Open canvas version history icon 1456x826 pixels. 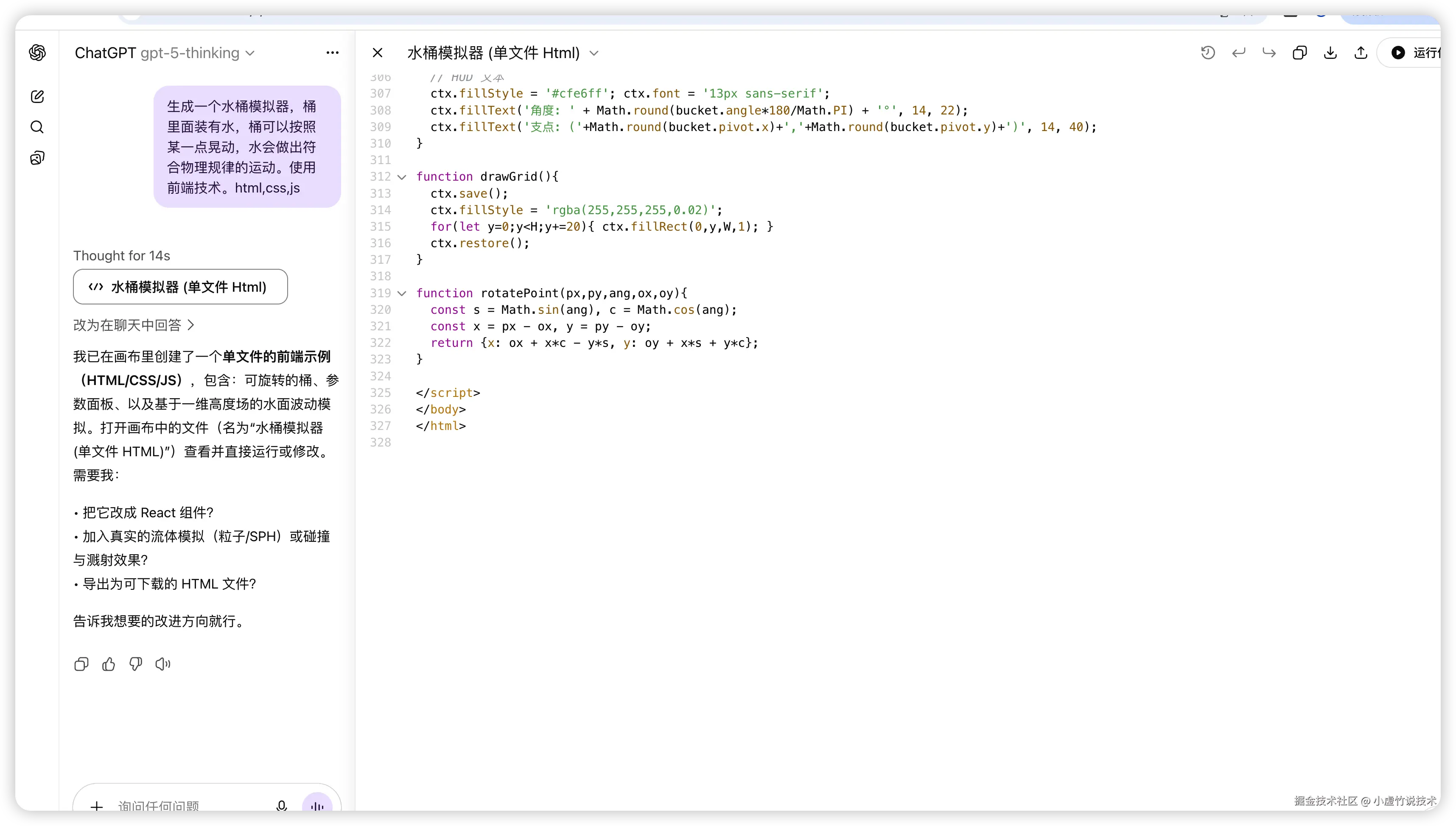pos(1208,53)
